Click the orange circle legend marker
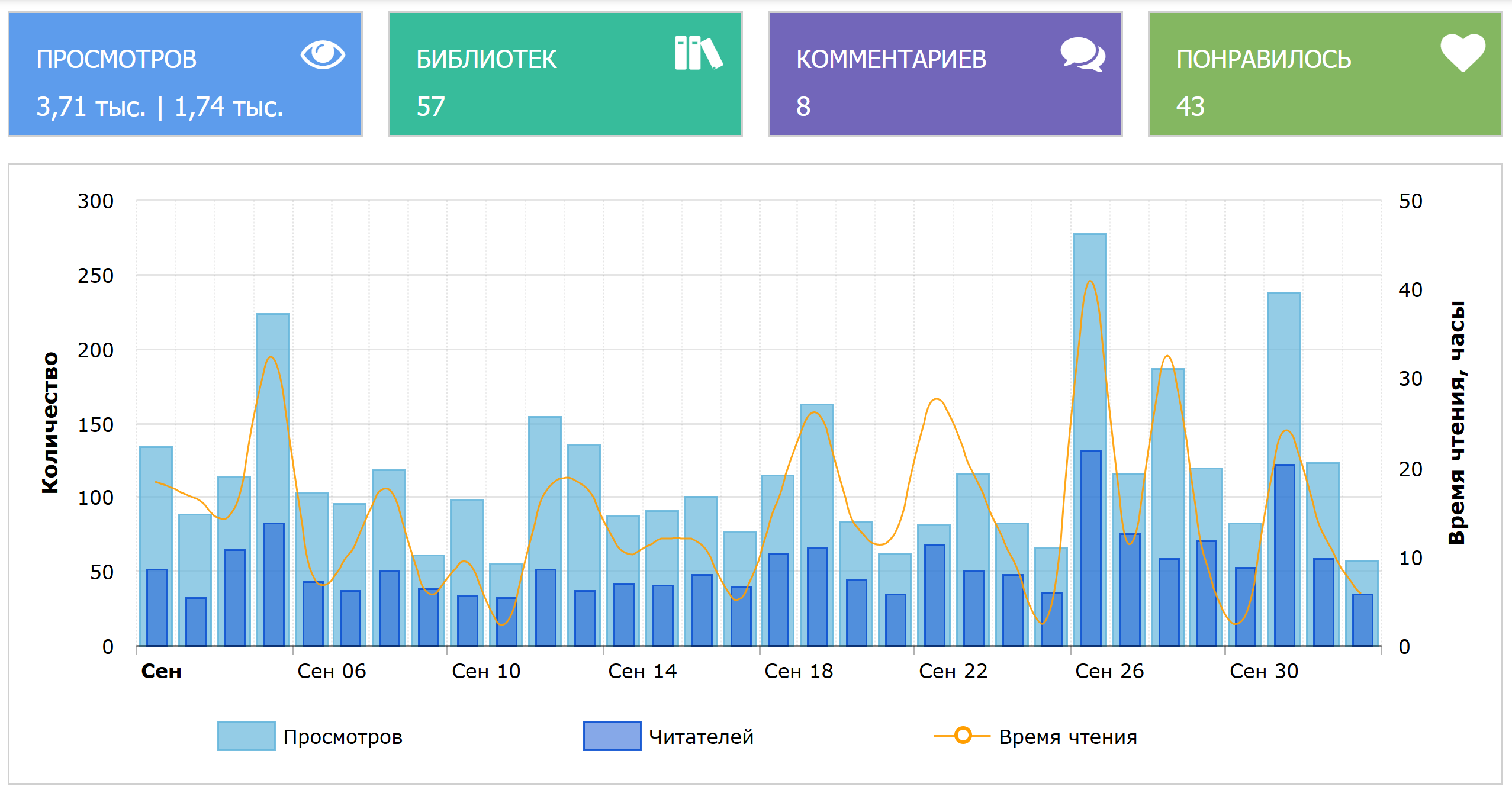1512x793 pixels. [x=963, y=736]
